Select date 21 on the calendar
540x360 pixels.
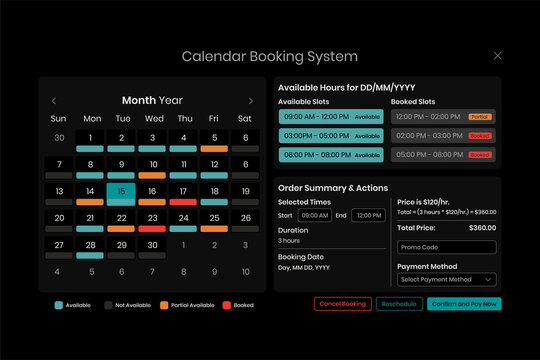click(90, 221)
